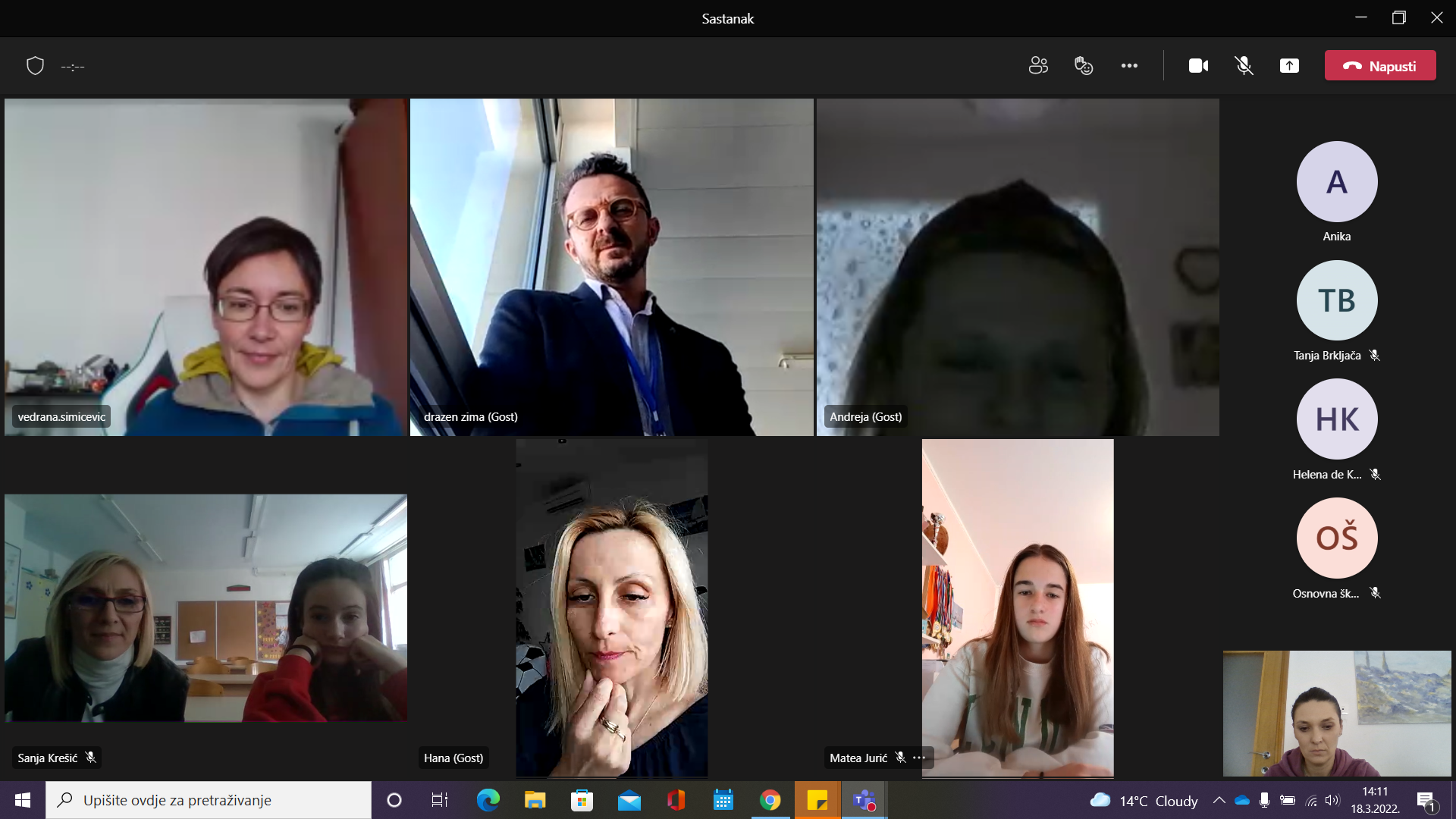Open Google Chrome from taskbar

(x=770, y=800)
